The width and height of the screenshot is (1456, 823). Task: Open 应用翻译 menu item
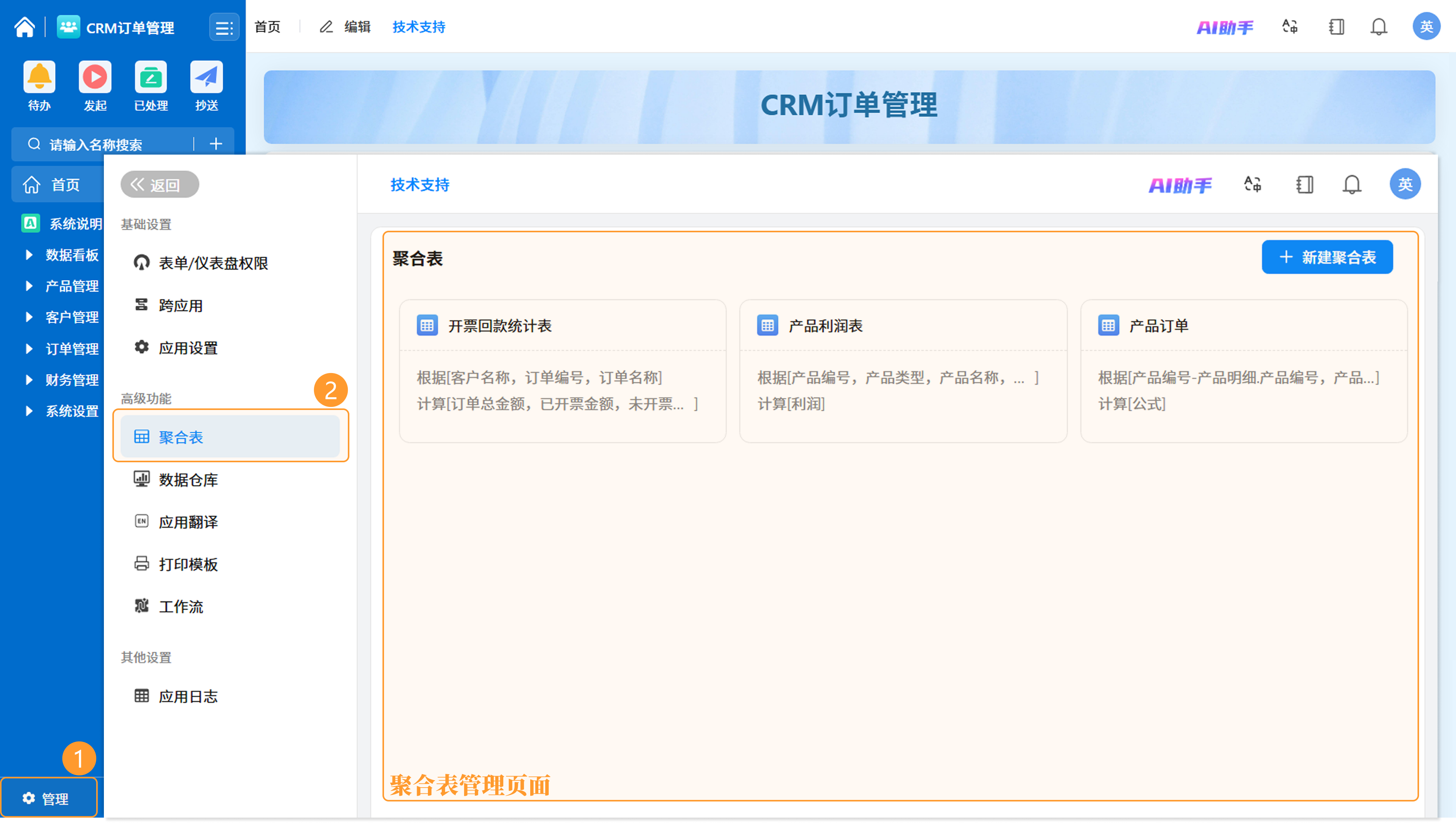[x=230, y=522]
